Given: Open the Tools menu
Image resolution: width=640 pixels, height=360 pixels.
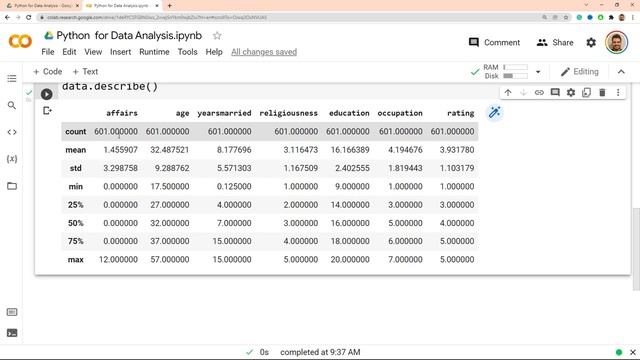Looking at the screenshot, I should (187, 52).
